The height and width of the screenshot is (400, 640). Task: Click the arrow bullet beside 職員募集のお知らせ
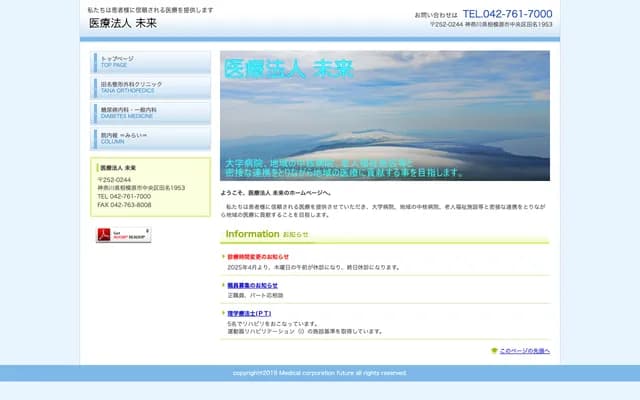[224, 285]
